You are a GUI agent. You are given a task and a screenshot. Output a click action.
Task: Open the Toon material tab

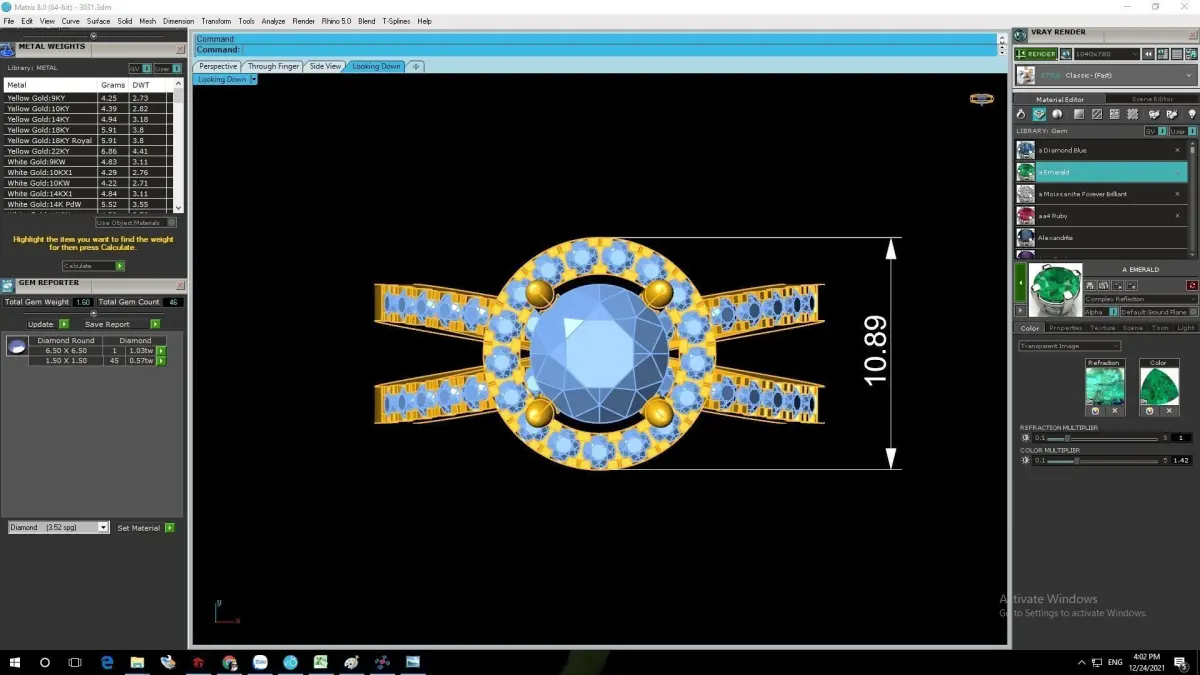tap(1160, 328)
